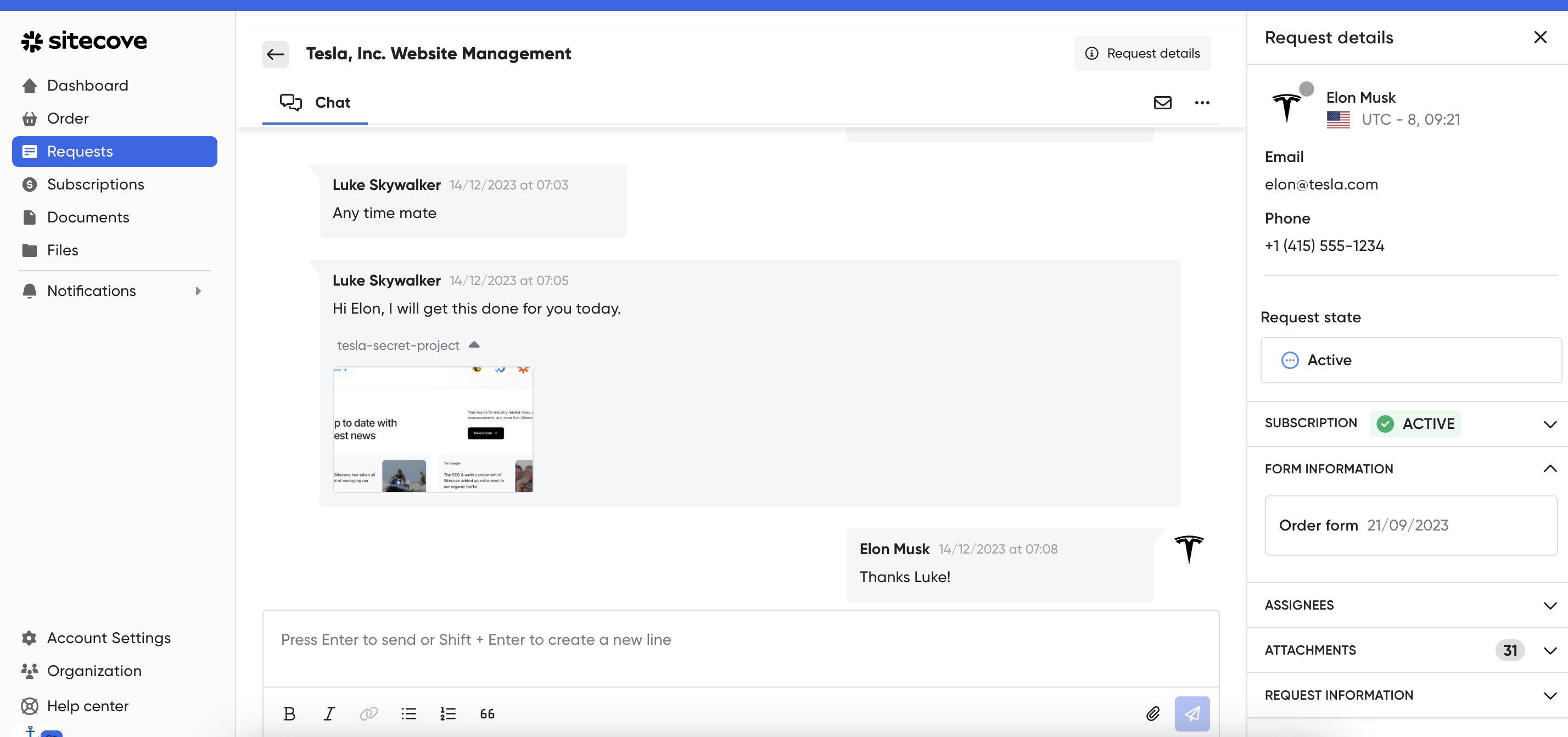The width and height of the screenshot is (1568, 737).
Task: Insert a bulleted list
Action: point(408,713)
